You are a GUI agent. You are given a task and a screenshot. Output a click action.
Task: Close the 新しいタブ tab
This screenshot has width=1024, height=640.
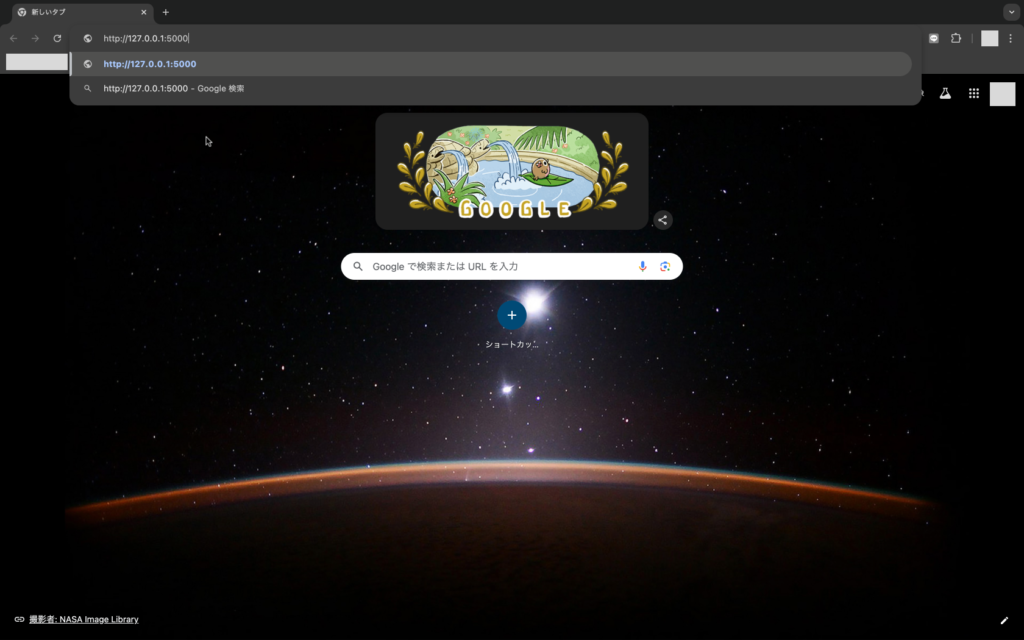[x=144, y=12]
